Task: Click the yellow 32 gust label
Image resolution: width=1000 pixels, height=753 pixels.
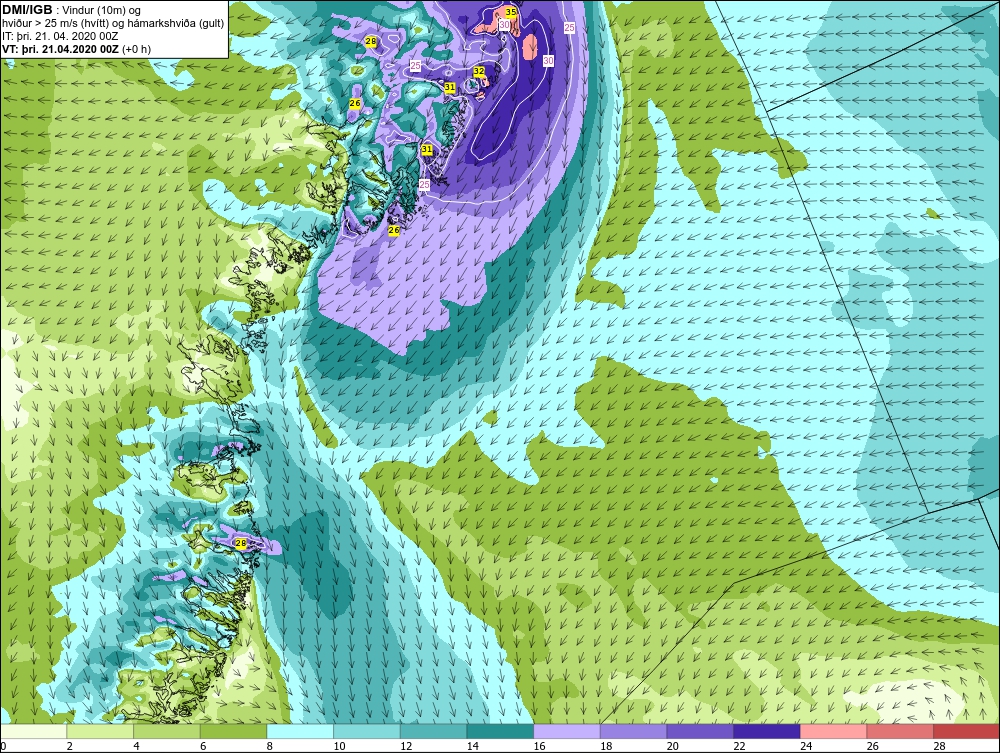Action: (x=479, y=71)
